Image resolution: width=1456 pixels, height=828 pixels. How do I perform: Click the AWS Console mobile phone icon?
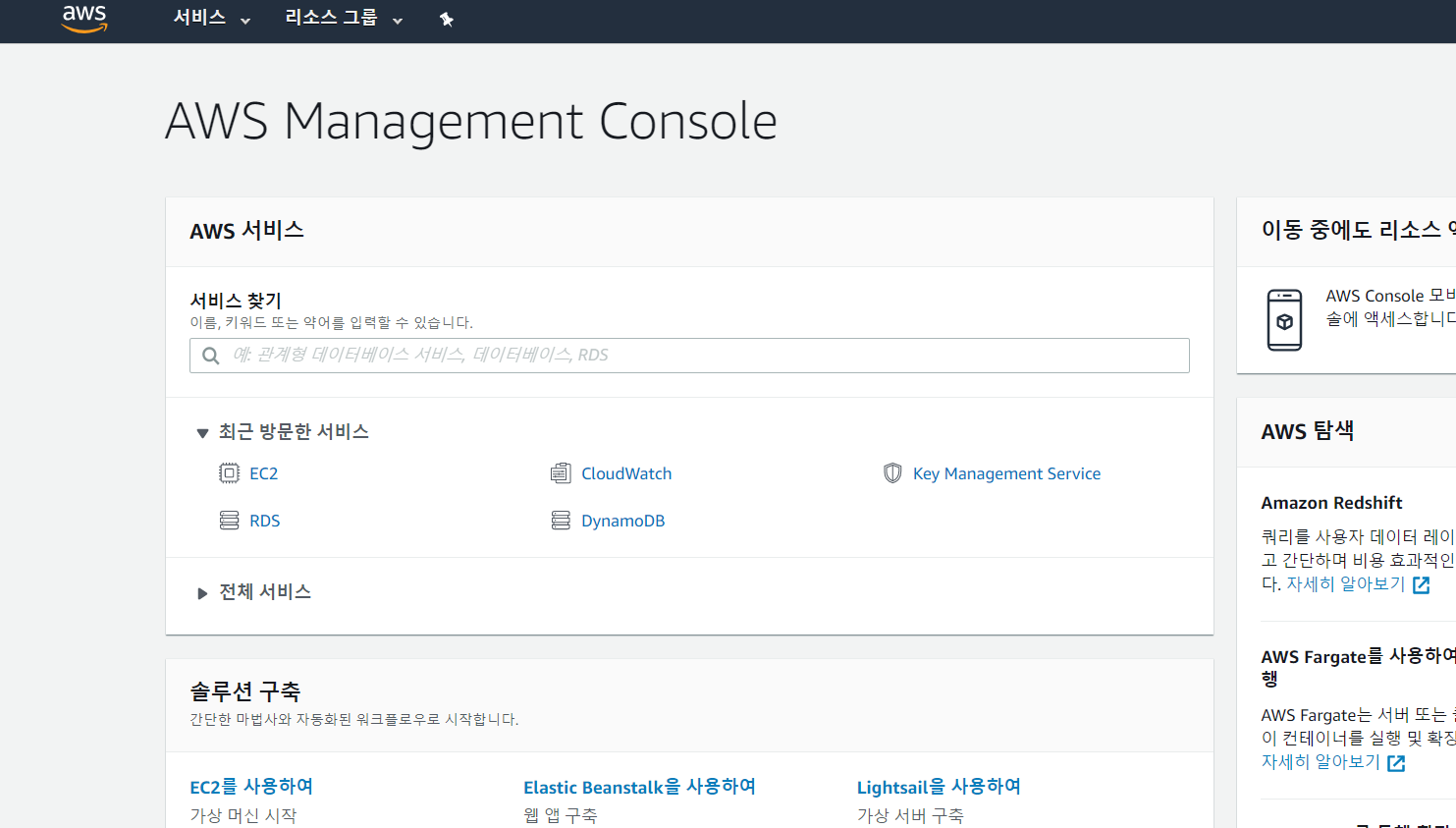(x=1284, y=320)
